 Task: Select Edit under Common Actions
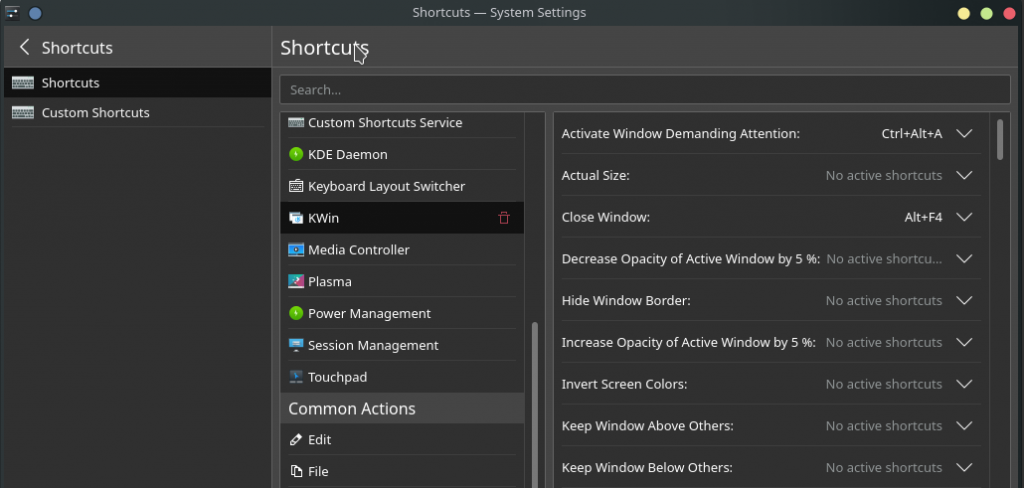(402, 440)
